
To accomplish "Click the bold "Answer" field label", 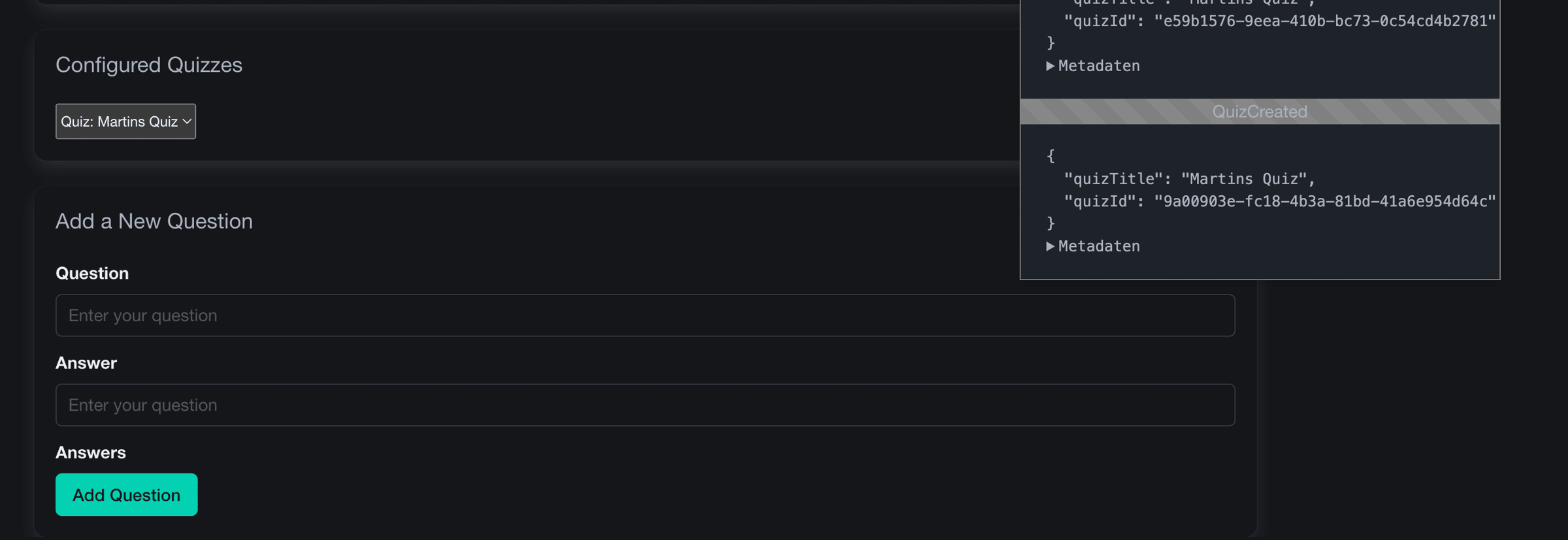I will point(86,363).
